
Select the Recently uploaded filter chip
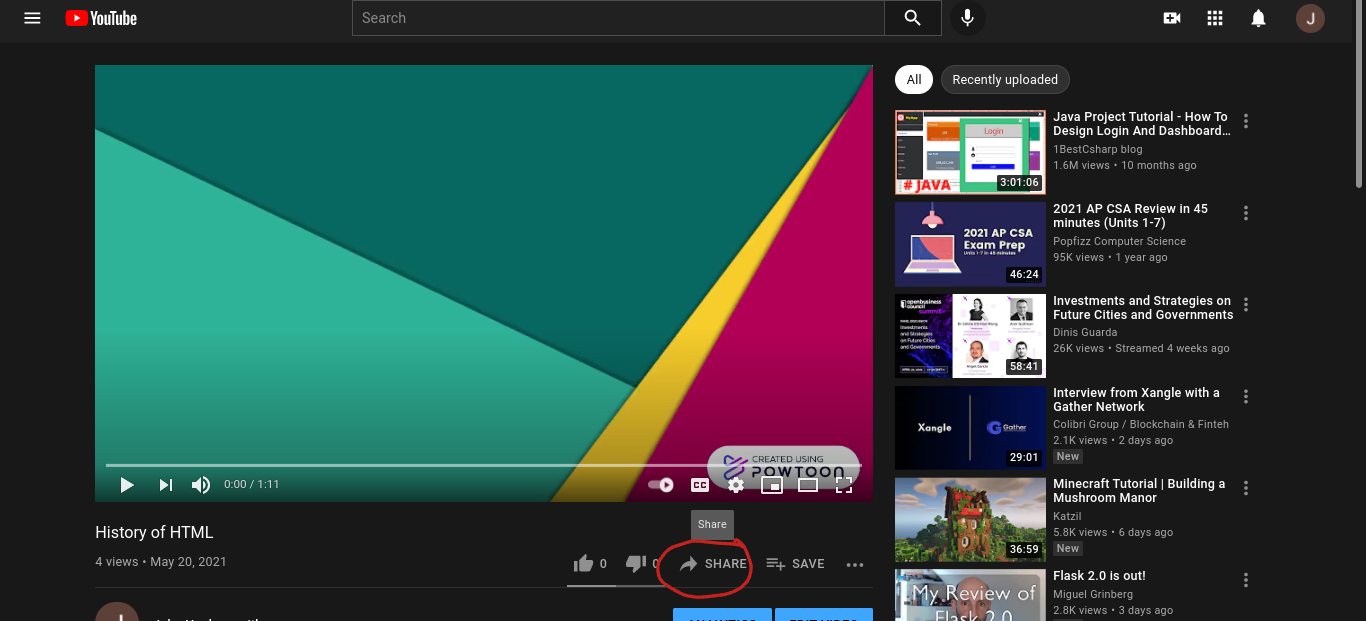[x=1005, y=80]
